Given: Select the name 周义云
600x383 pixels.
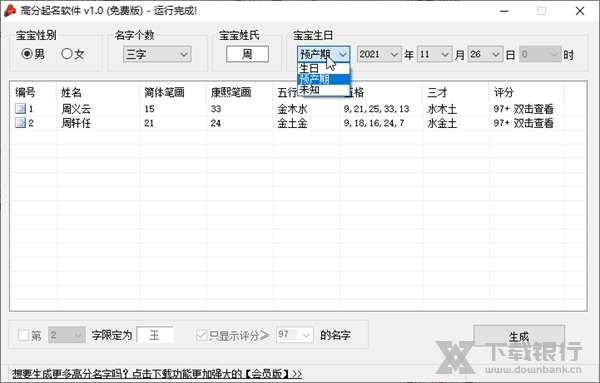Looking at the screenshot, I should pos(76,109).
